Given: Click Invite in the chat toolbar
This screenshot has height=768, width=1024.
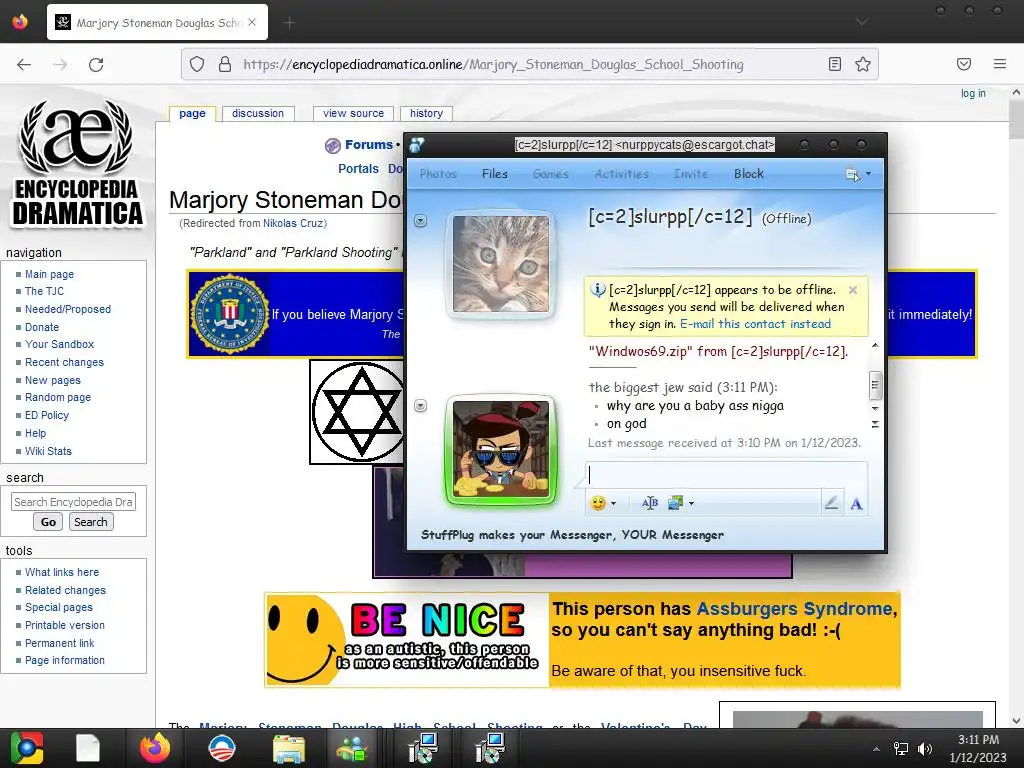Looking at the screenshot, I should click(691, 174).
